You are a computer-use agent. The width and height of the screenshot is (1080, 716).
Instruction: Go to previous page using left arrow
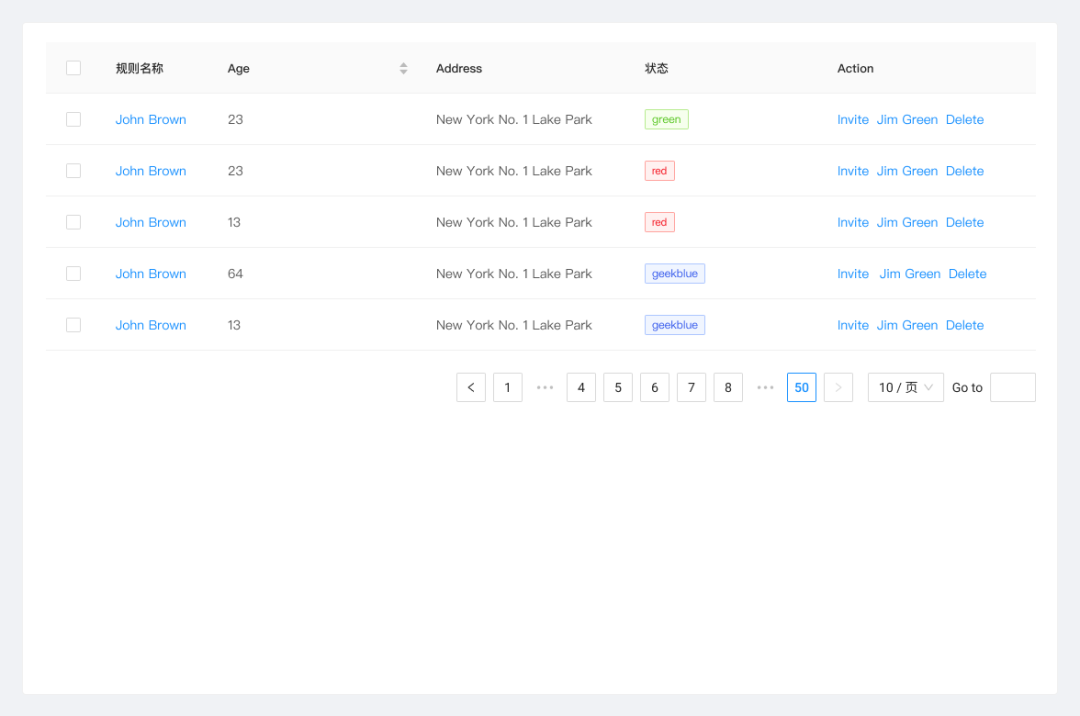[471, 388]
